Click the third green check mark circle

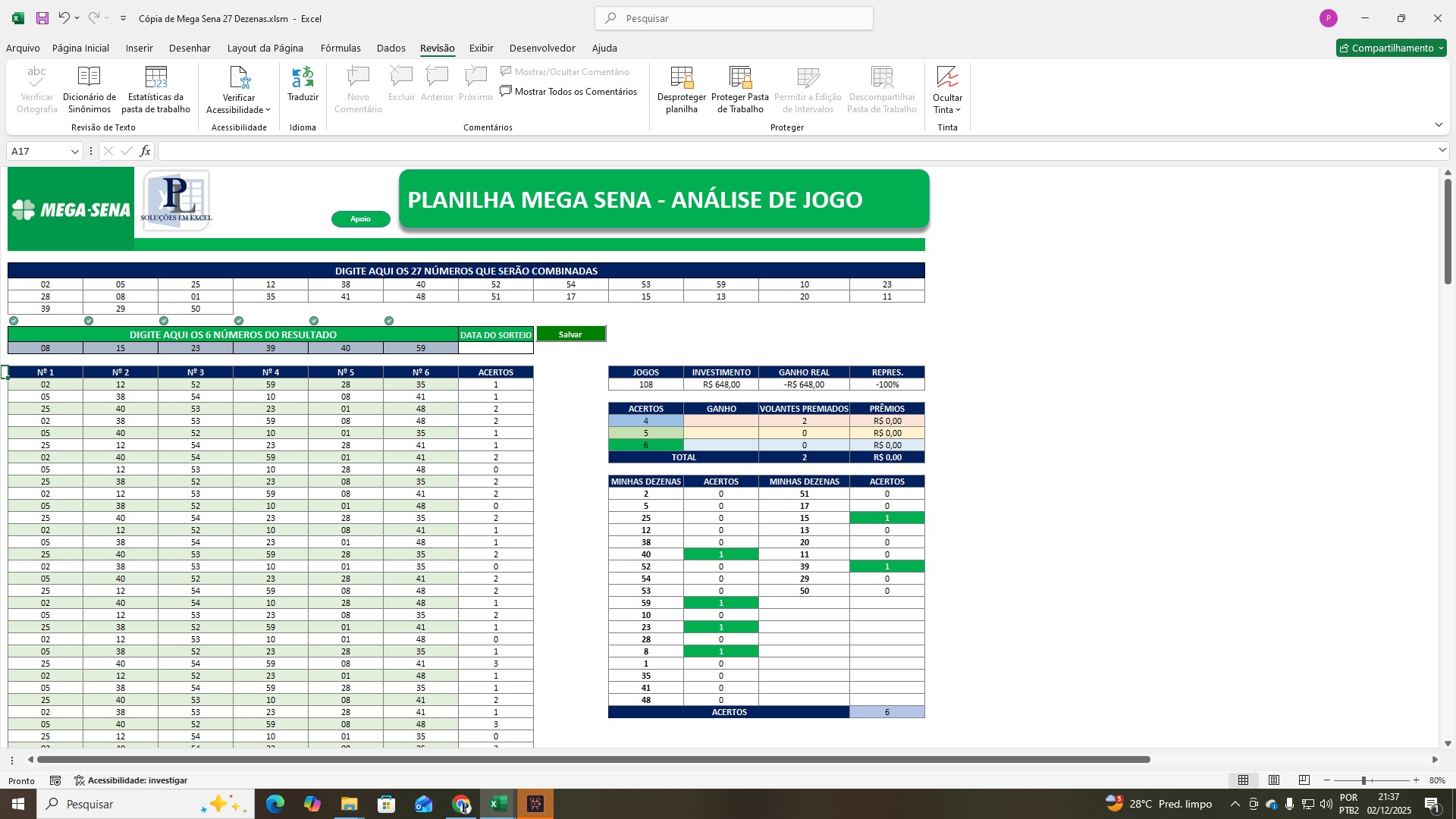pyautogui.click(x=164, y=321)
